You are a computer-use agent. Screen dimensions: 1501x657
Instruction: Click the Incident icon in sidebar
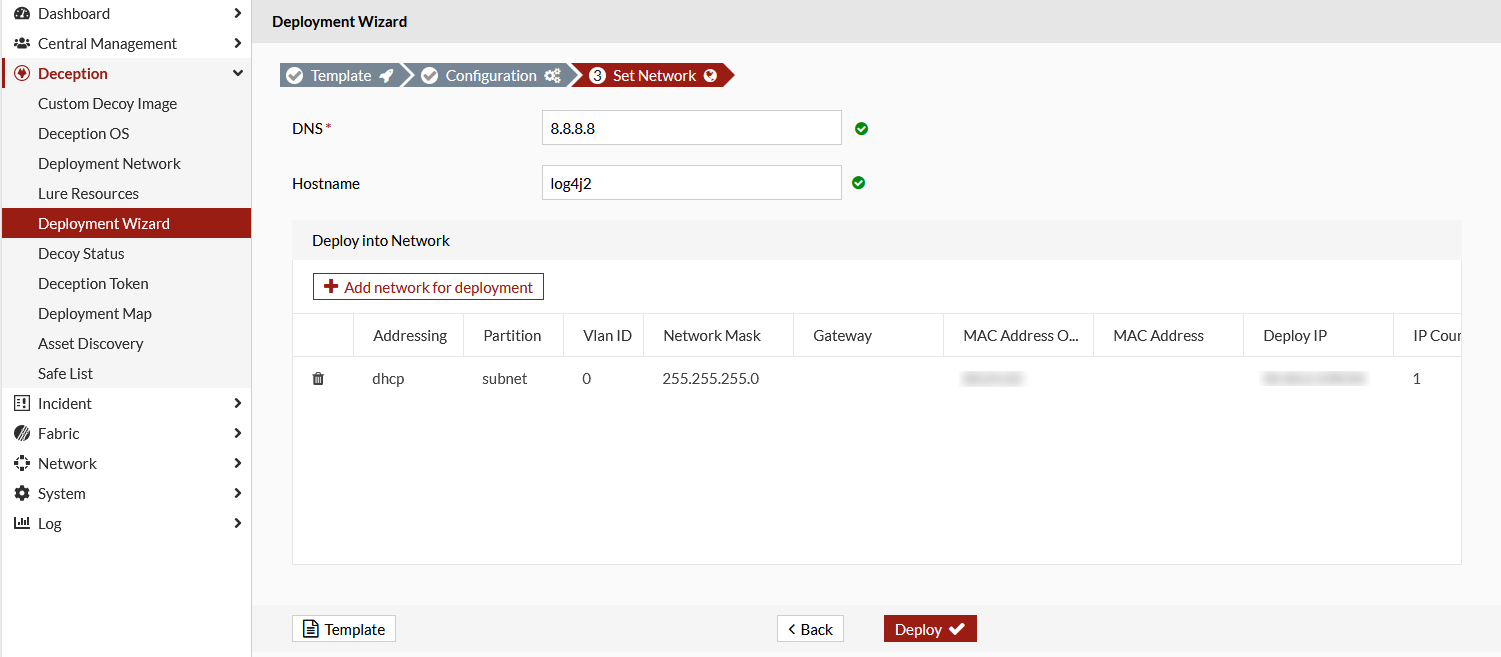pos(22,404)
